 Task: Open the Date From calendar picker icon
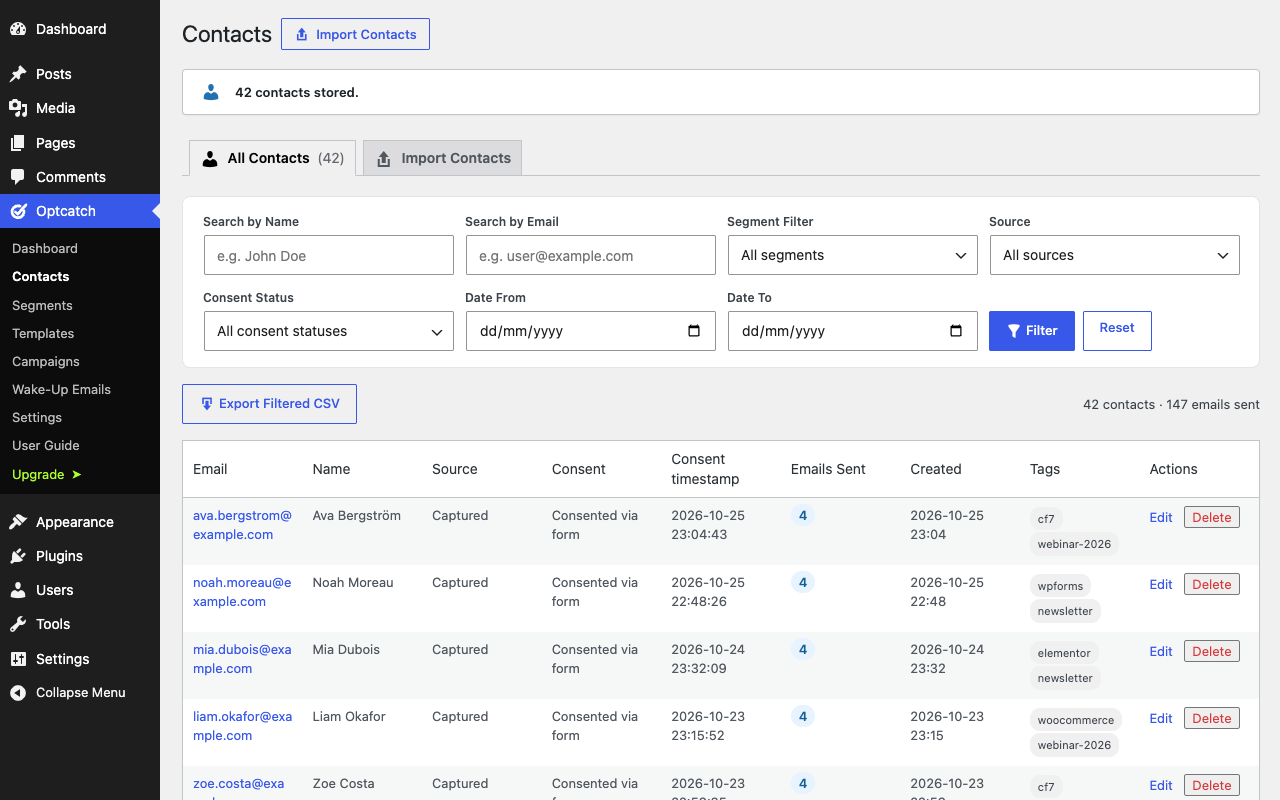pos(694,331)
